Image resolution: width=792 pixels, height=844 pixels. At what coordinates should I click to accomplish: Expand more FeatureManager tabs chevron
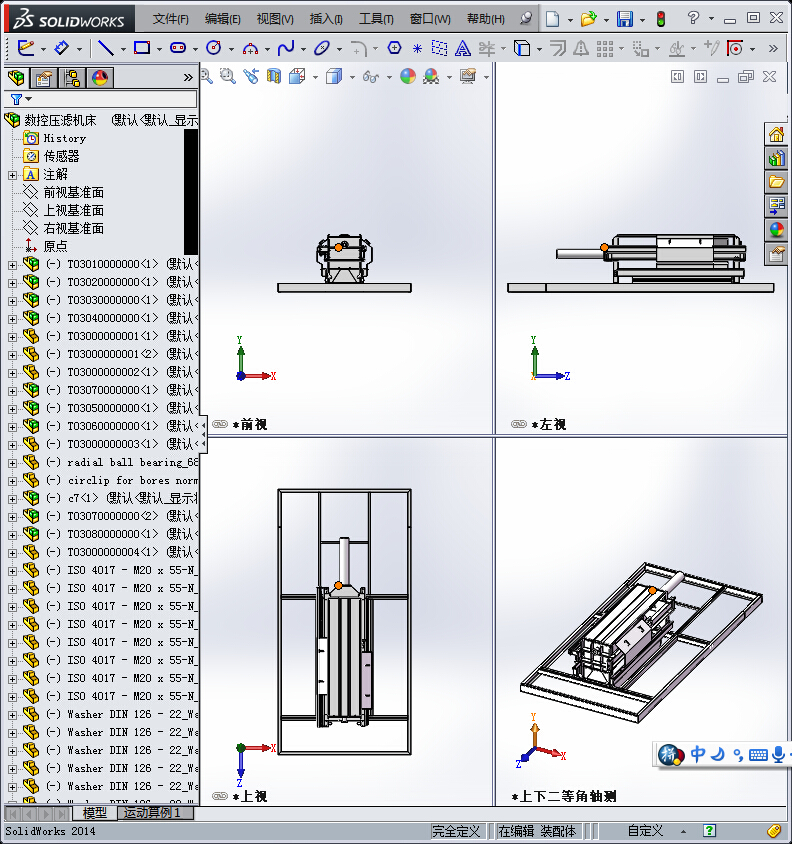coord(188,78)
